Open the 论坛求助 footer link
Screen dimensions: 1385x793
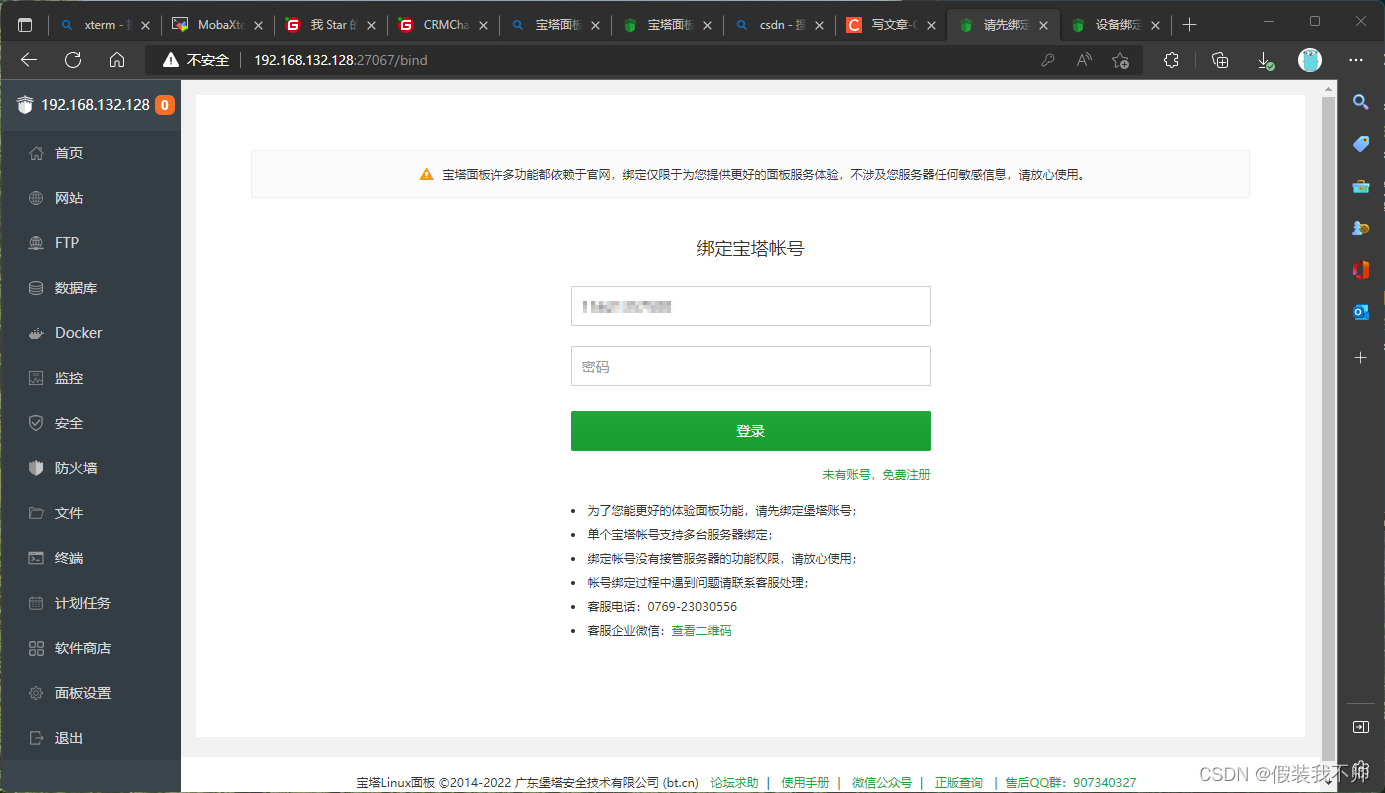[x=734, y=783]
